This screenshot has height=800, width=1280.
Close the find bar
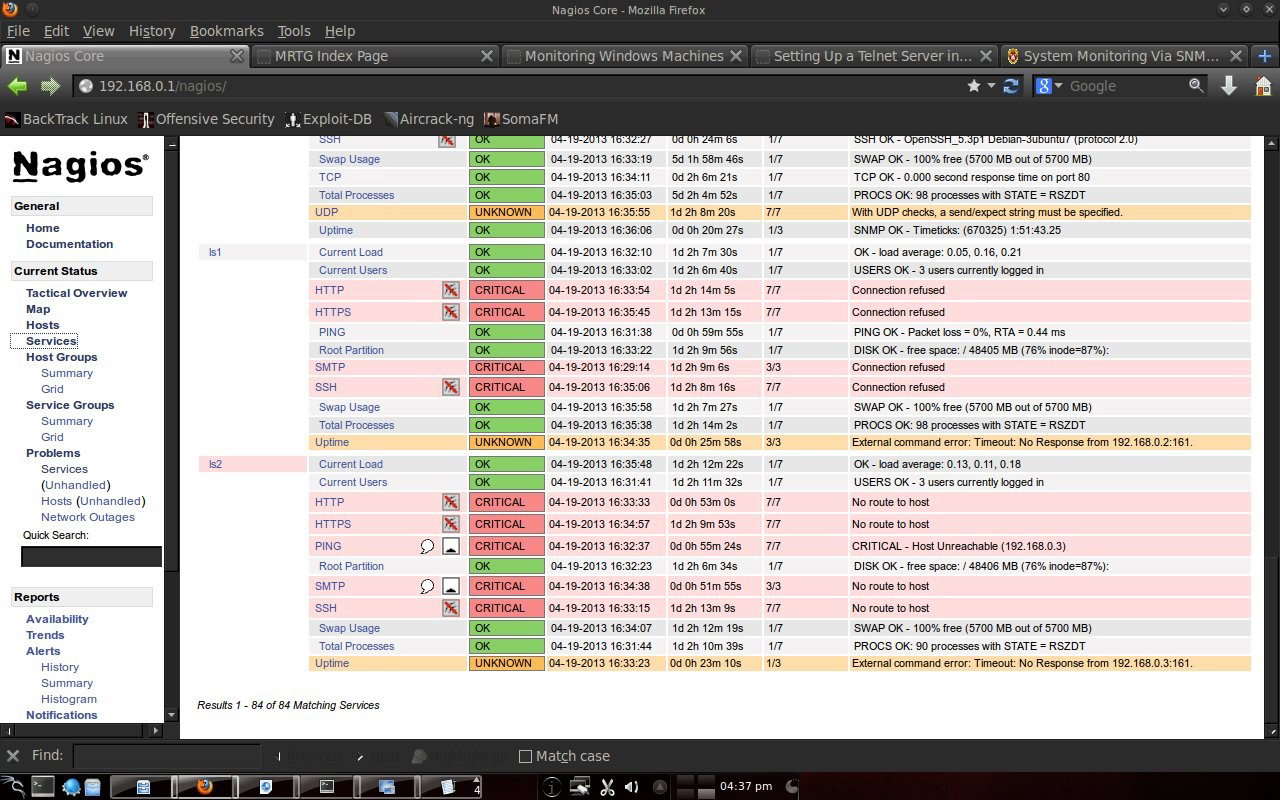(13, 756)
